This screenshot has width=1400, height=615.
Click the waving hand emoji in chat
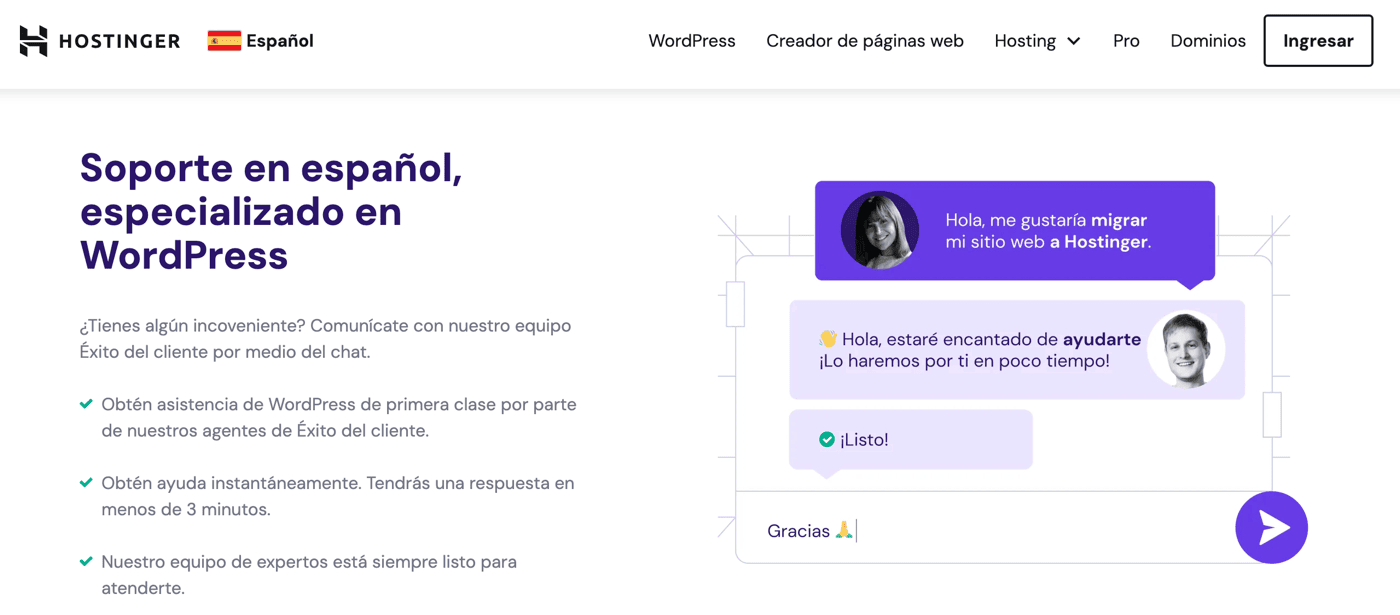[828, 339]
